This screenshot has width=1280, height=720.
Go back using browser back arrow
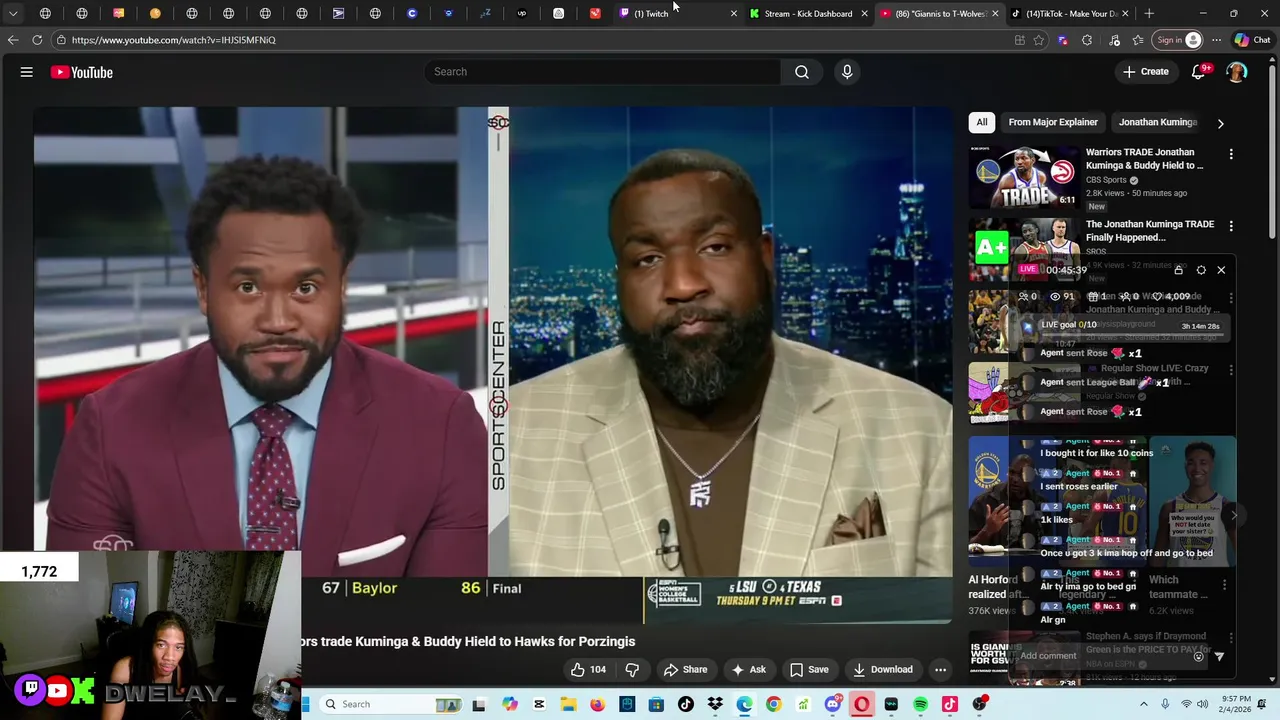tap(12, 40)
